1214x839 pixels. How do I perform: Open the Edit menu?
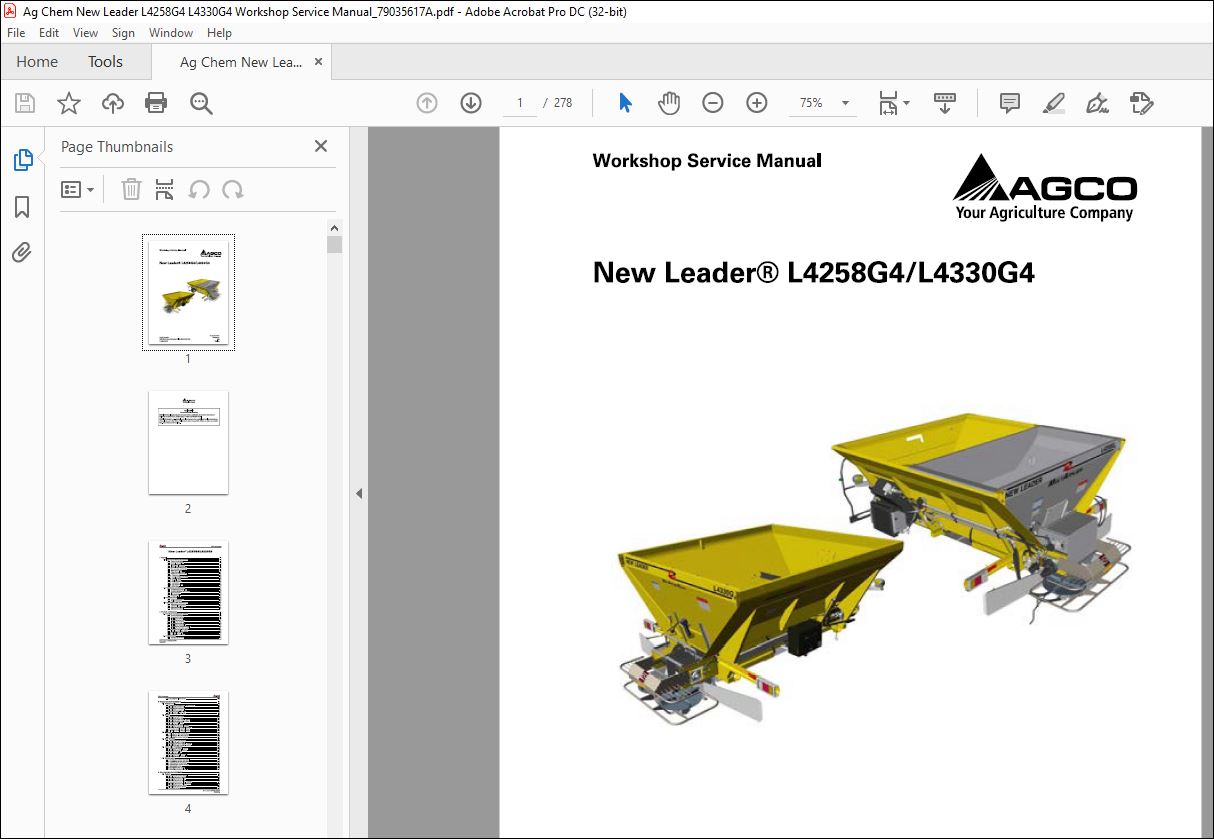tap(49, 33)
